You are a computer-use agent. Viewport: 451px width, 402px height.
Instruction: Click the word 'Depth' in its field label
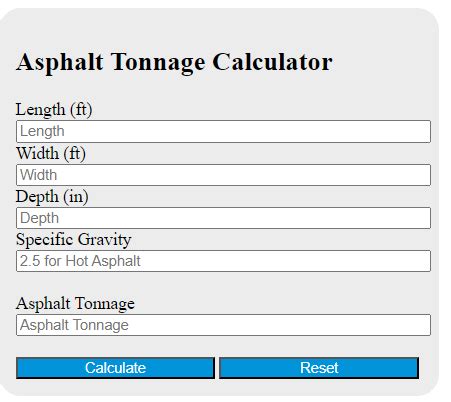click(37, 197)
